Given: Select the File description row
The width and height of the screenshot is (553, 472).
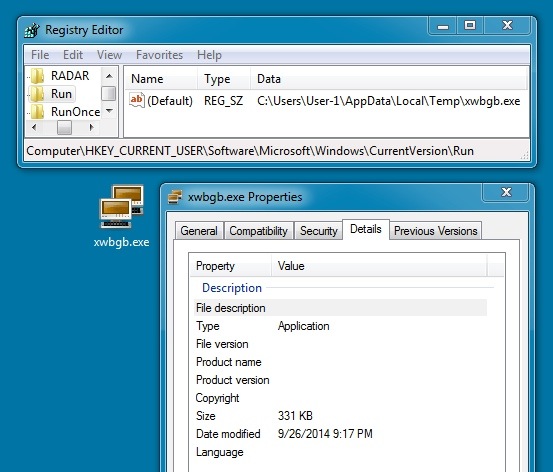Looking at the screenshot, I should 340,308.
